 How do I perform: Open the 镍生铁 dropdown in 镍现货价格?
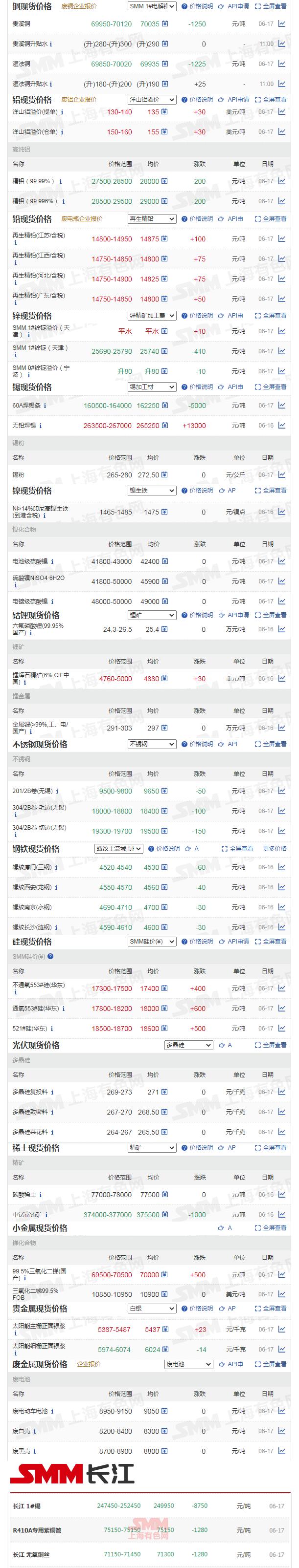click(x=152, y=490)
